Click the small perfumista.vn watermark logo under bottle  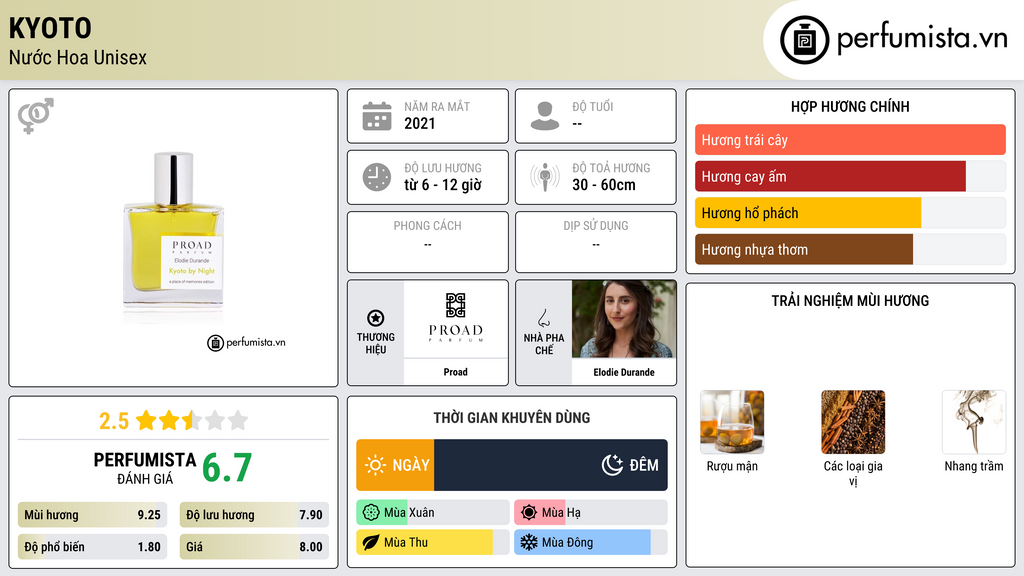tap(246, 342)
